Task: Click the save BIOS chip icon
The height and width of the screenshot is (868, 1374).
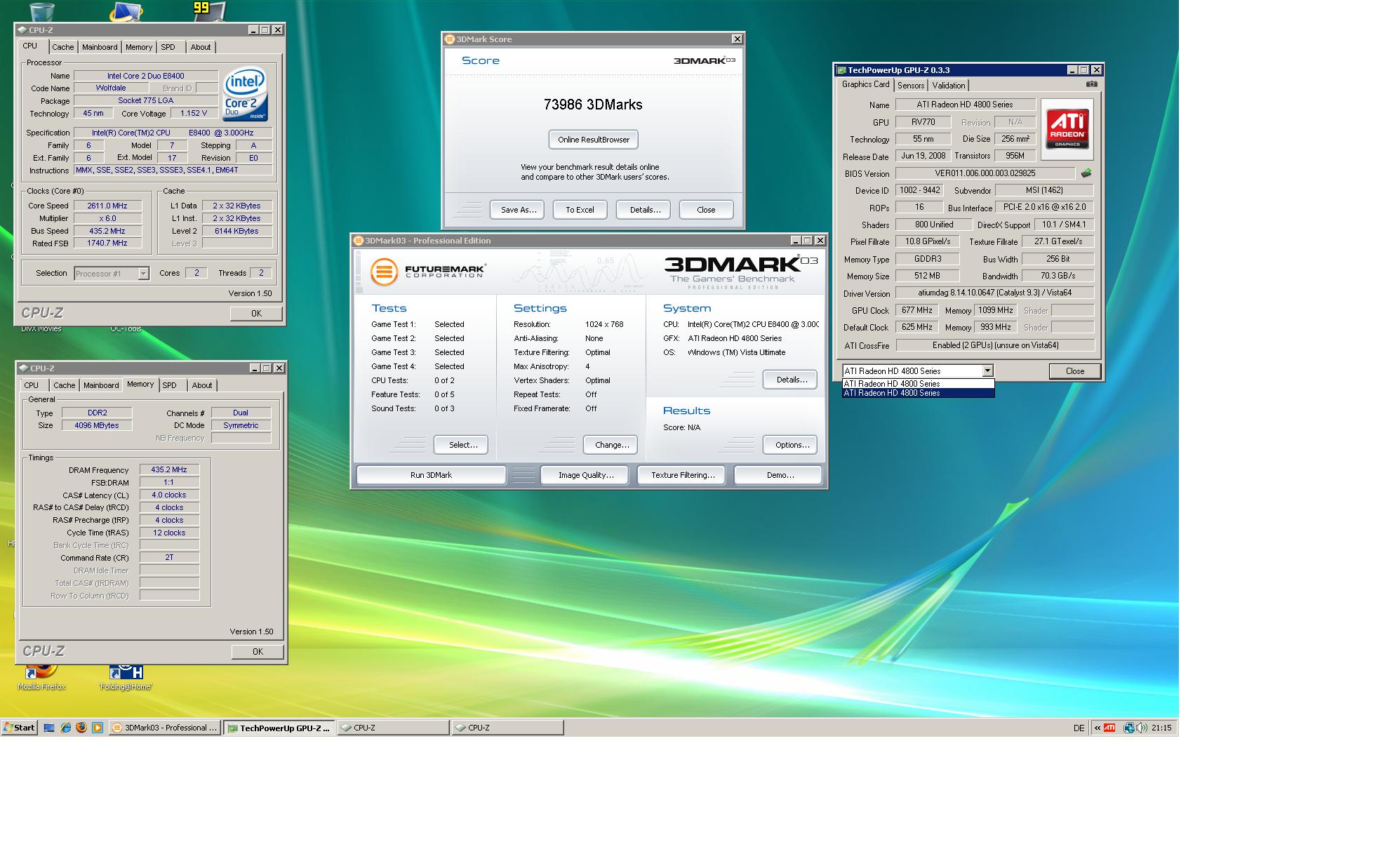Action: pyautogui.click(x=1086, y=173)
